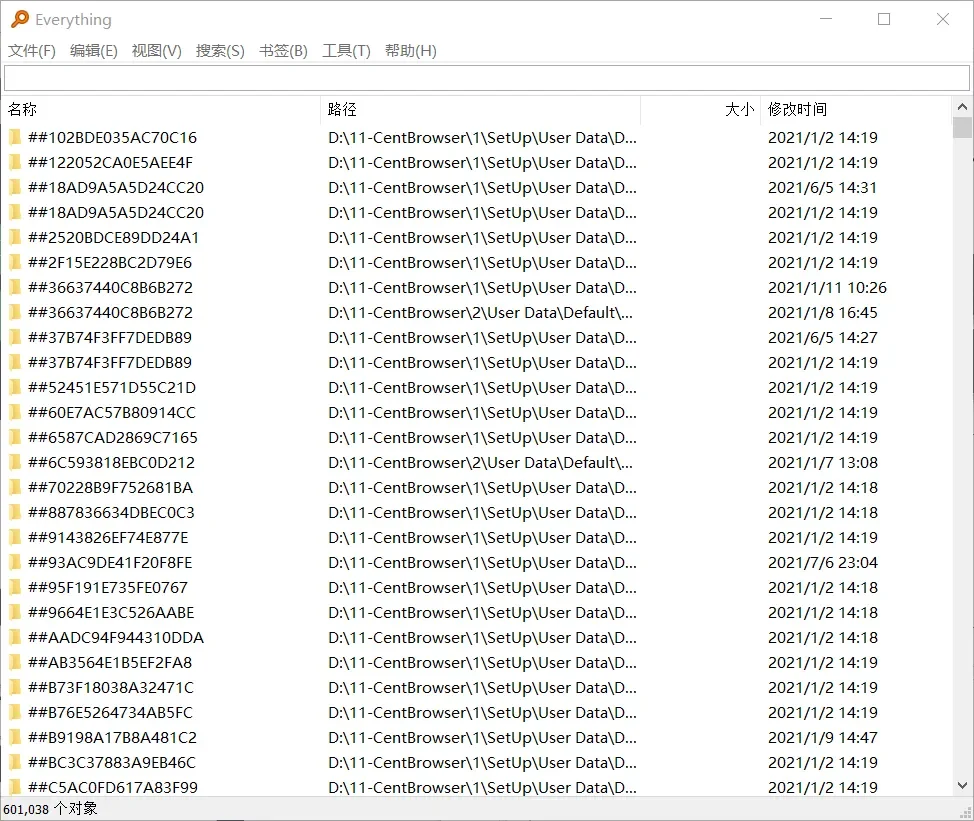The image size is (974, 821).
Task: Open the 帮助(H) menu
Action: point(410,50)
